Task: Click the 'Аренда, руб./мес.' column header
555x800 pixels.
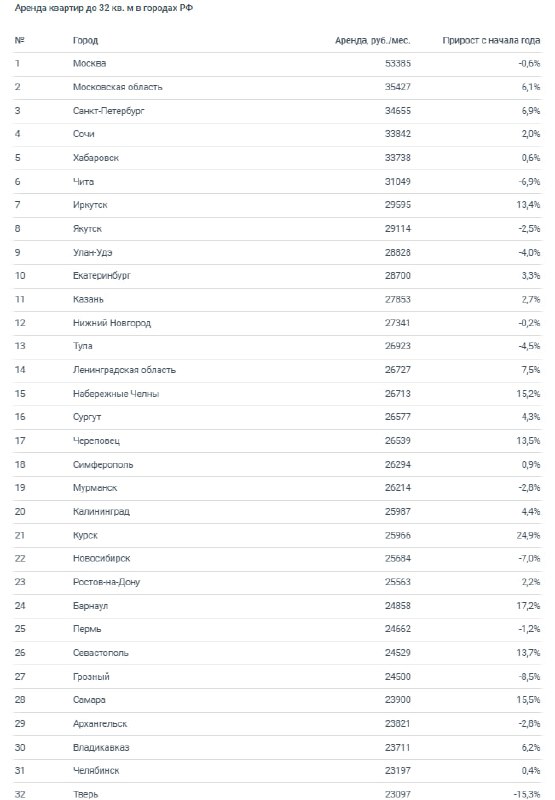Action: 372,40
